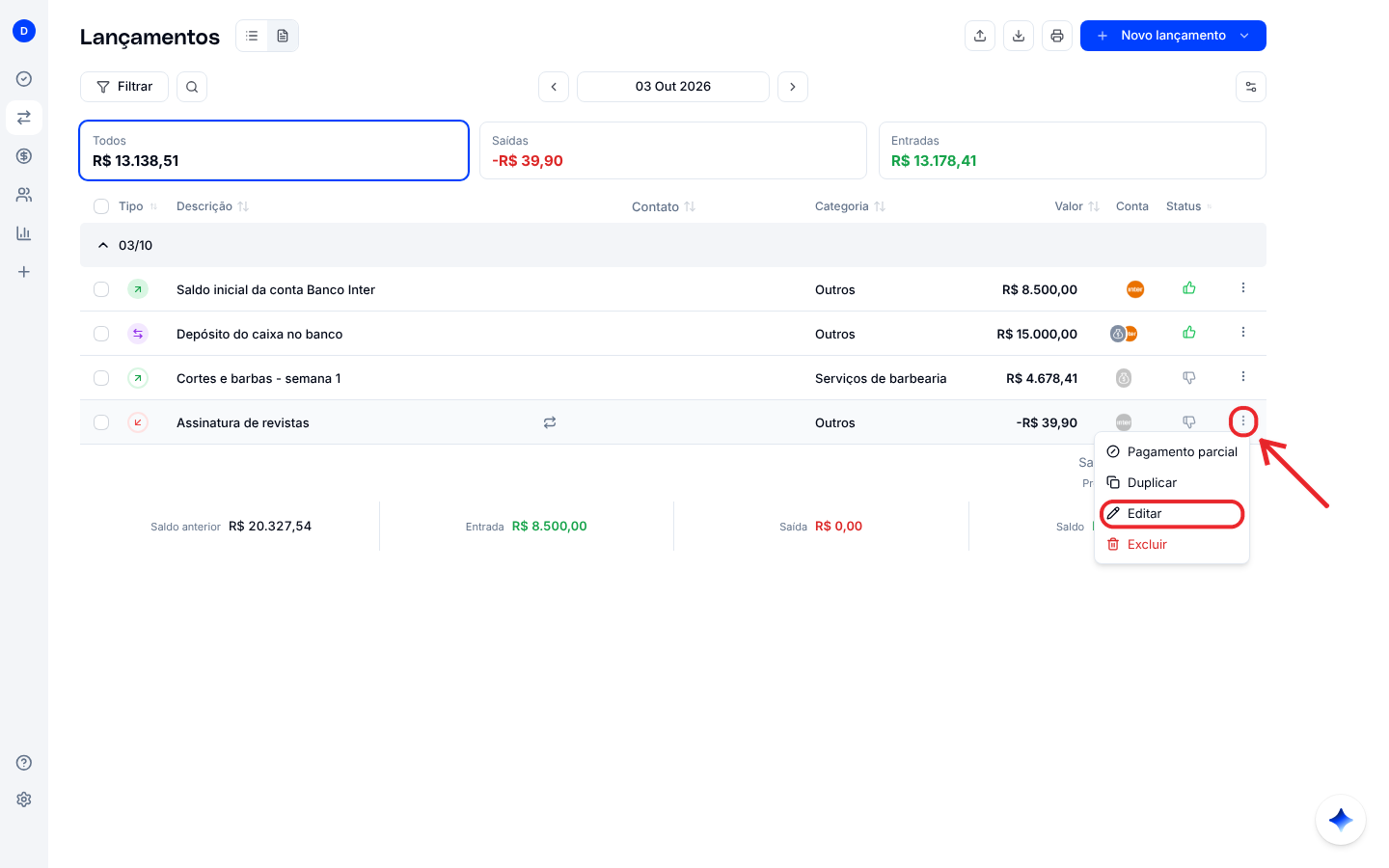Collapse the 03/10 date group
Viewport: 1389px width, 868px height.
[x=103, y=246]
